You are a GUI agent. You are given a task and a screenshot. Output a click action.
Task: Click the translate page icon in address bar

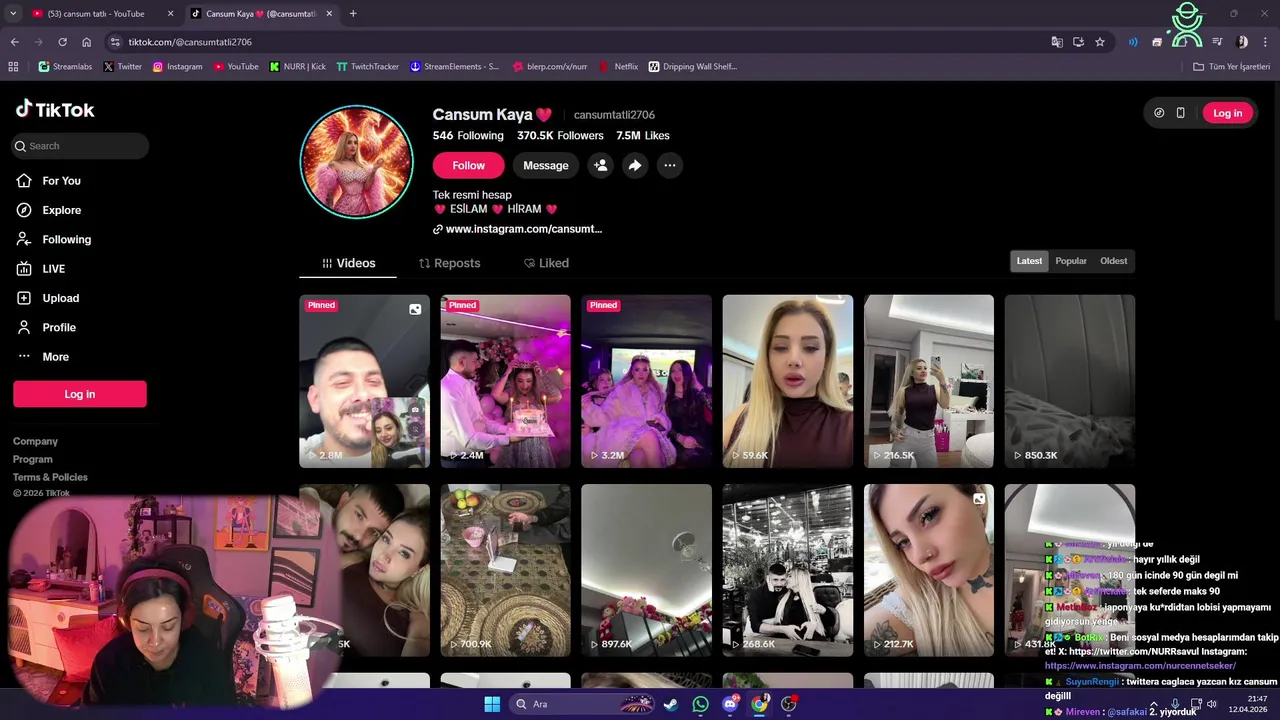pyautogui.click(x=1057, y=42)
